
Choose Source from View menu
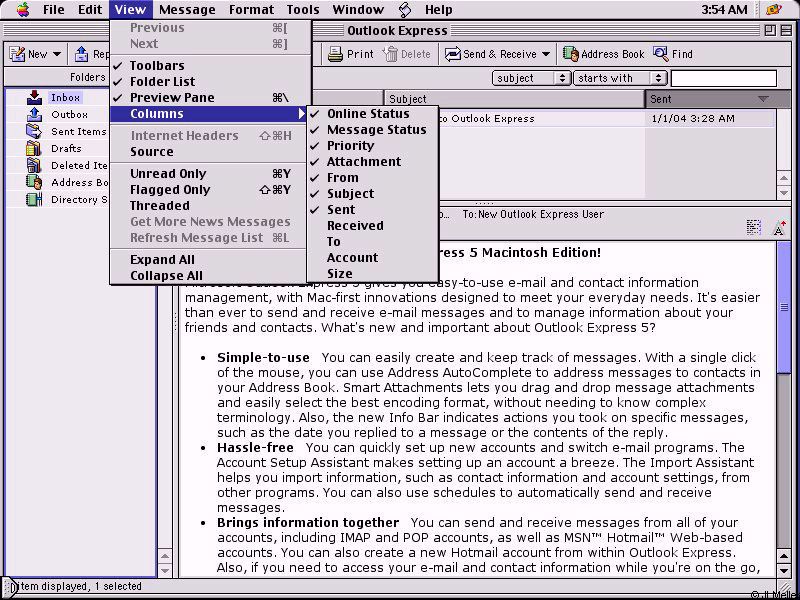pyautogui.click(x=208, y=152)
